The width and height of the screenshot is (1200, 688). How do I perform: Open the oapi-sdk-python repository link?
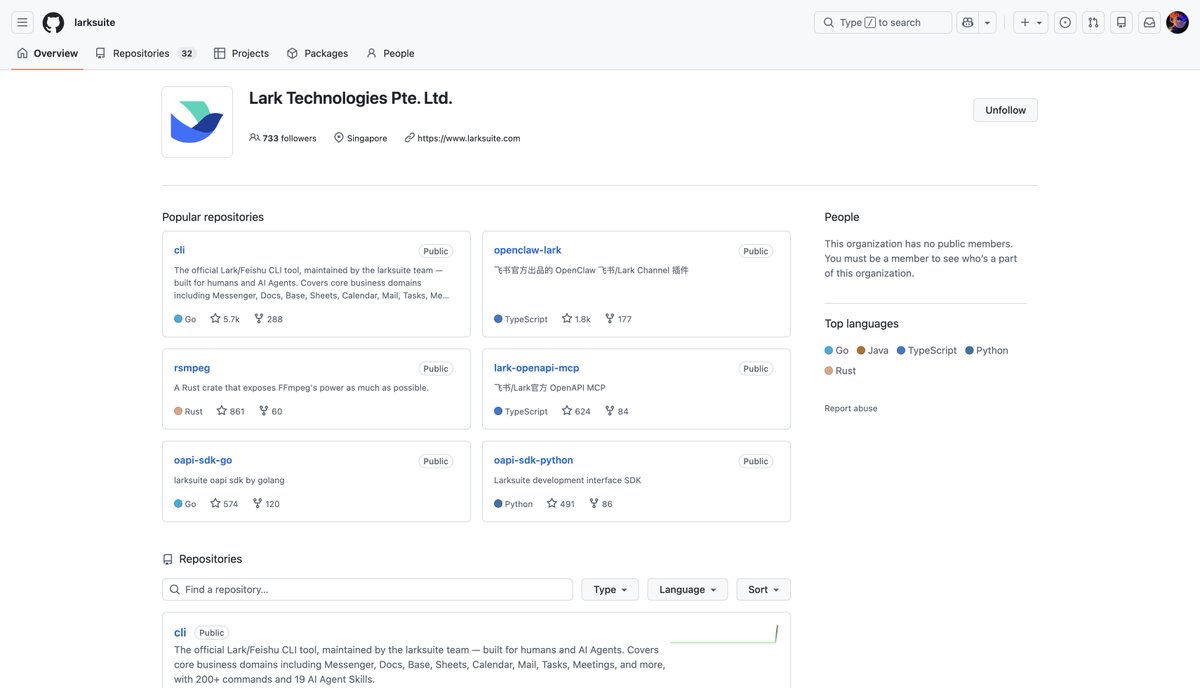click(534, 460)
